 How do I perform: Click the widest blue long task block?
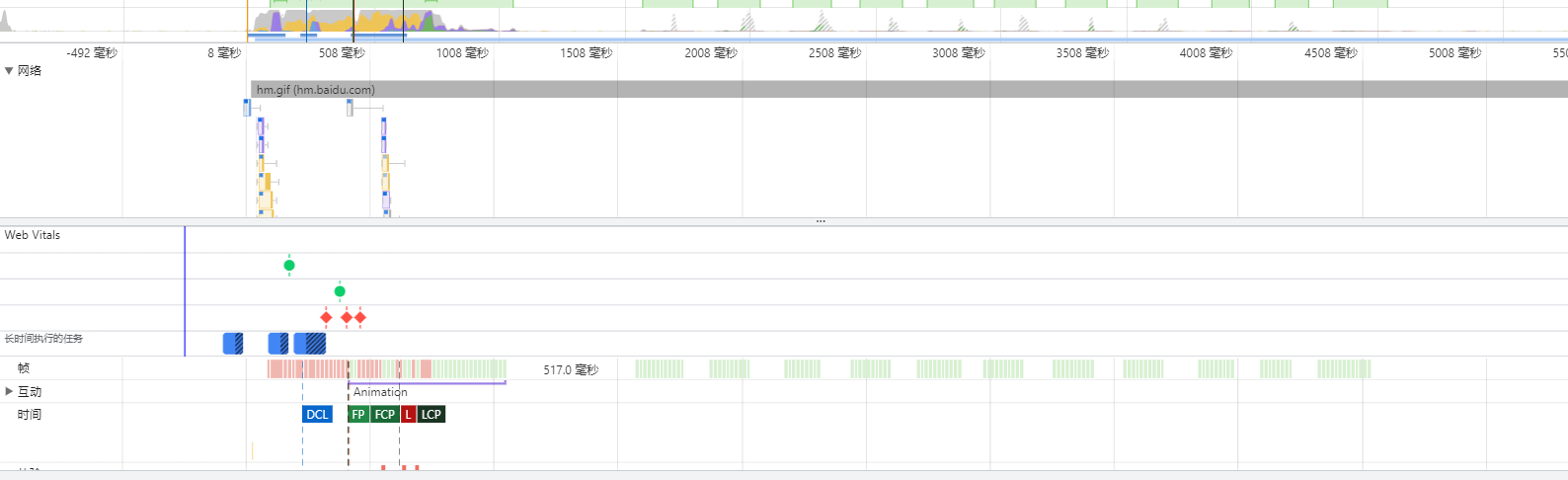[x=310, y=344]
